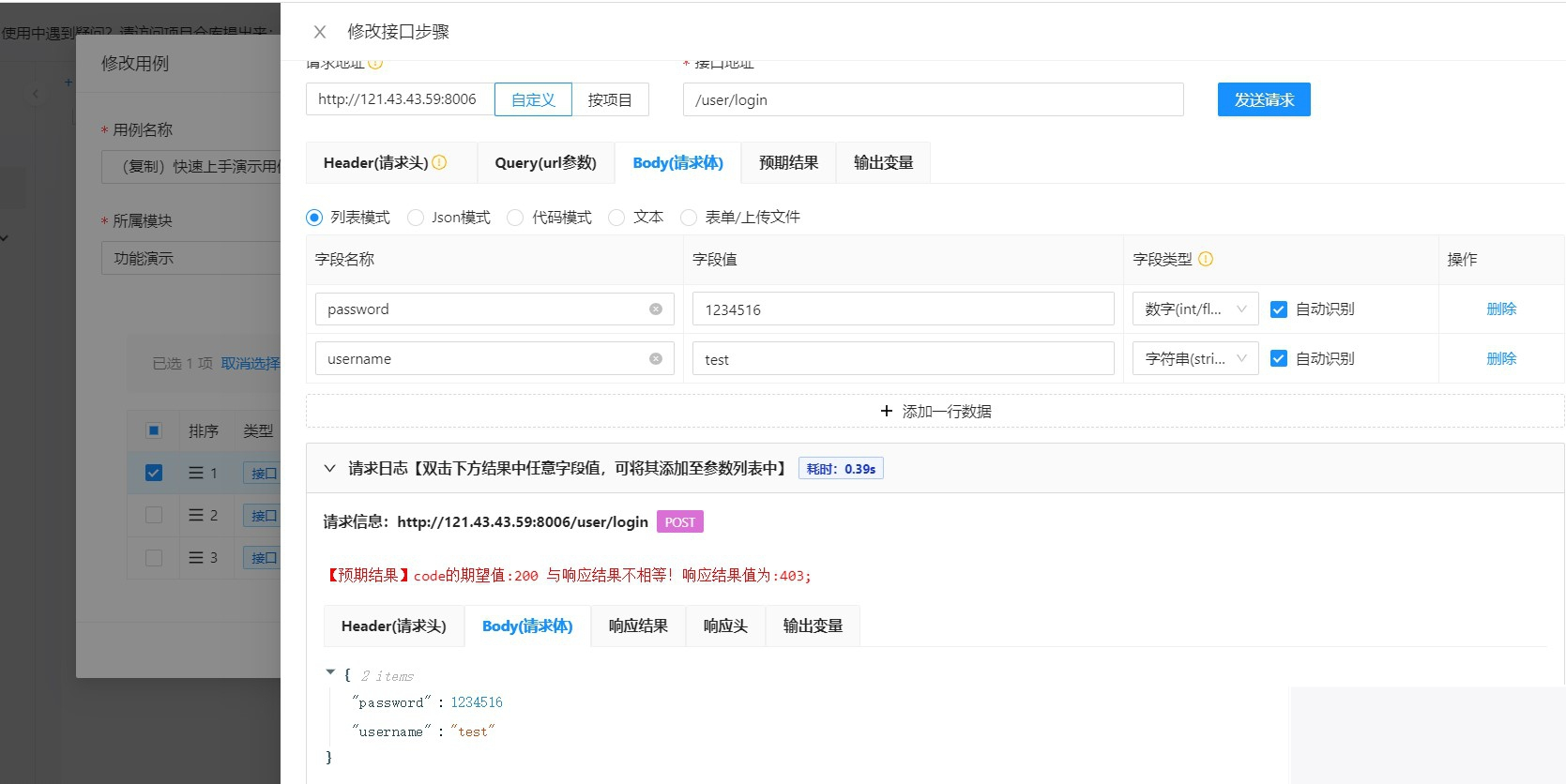Click the info icon next to 字段类型
Viewport: 1566px width, 784px height.
point(1206,260)
